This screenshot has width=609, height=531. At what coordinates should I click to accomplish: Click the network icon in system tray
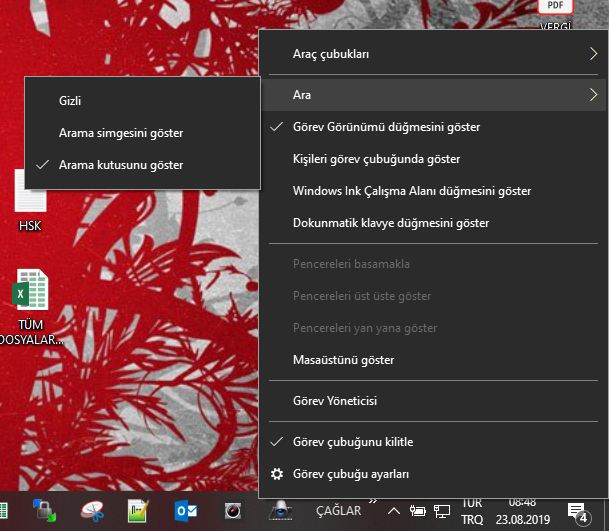click(x=442, y=511)
